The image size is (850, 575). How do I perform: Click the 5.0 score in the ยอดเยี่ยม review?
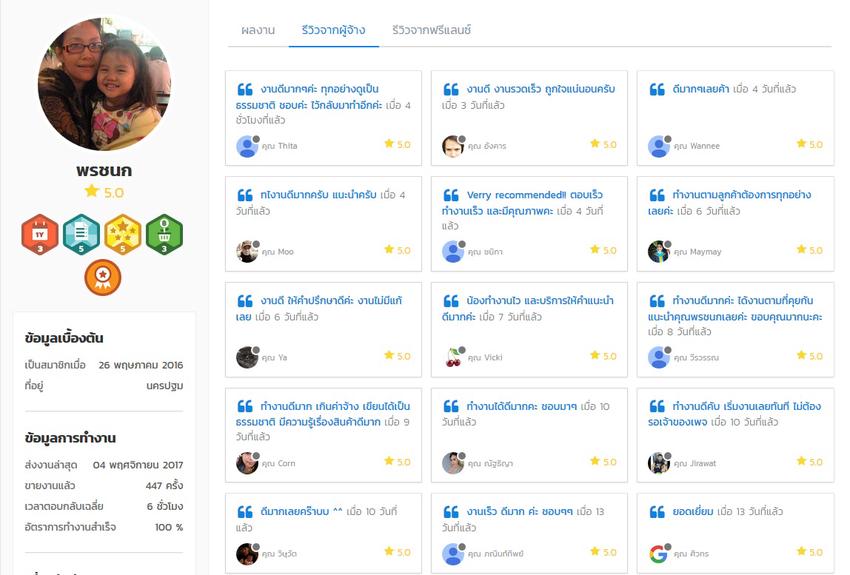tap(816, 552)
